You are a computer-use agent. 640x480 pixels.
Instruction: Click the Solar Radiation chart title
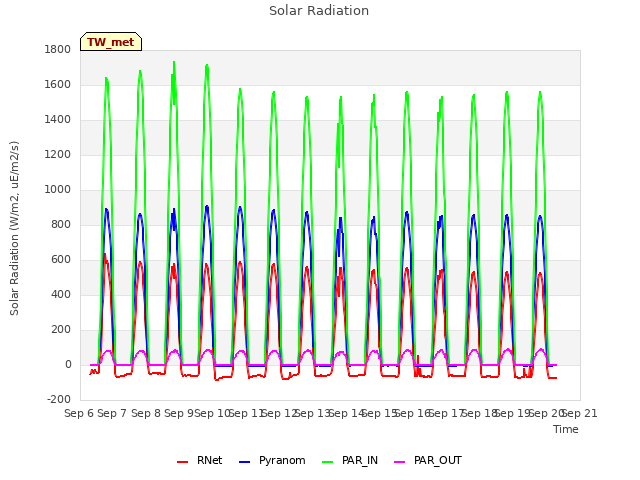click(319, 11)
